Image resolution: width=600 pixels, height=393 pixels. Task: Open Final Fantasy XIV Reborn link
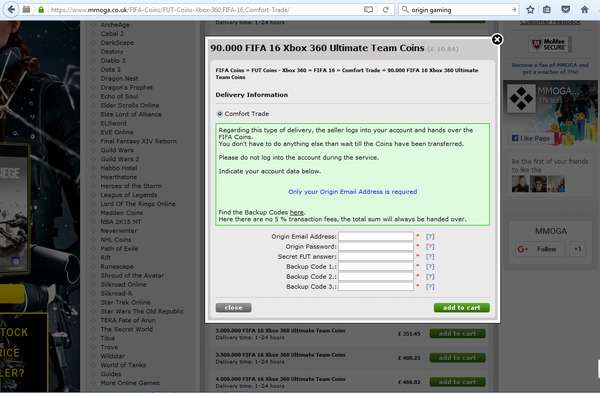[x=139, y=141]
